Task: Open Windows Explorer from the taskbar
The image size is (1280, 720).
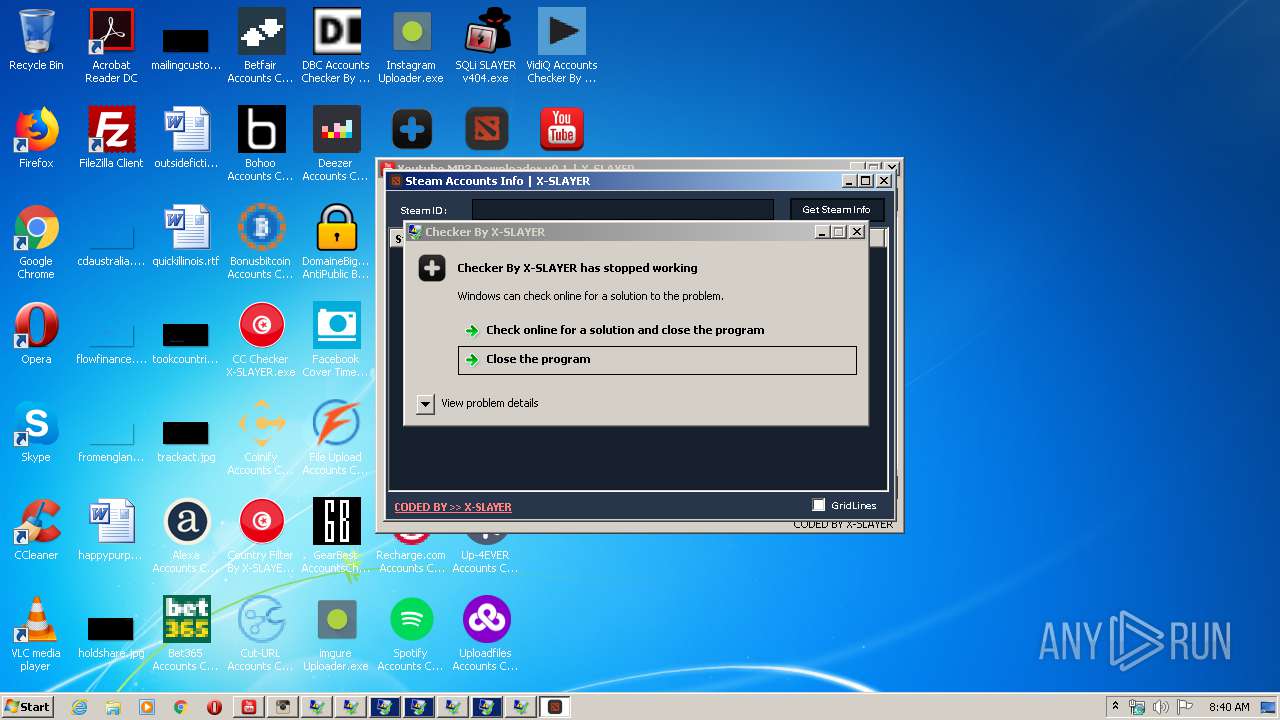Action: point(113,707)
